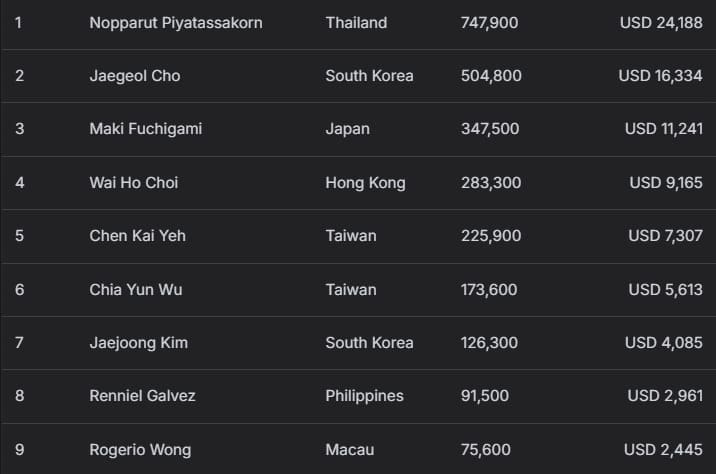
Task: Click on Maki Fuchigami's name
Action: click(145, 129)
